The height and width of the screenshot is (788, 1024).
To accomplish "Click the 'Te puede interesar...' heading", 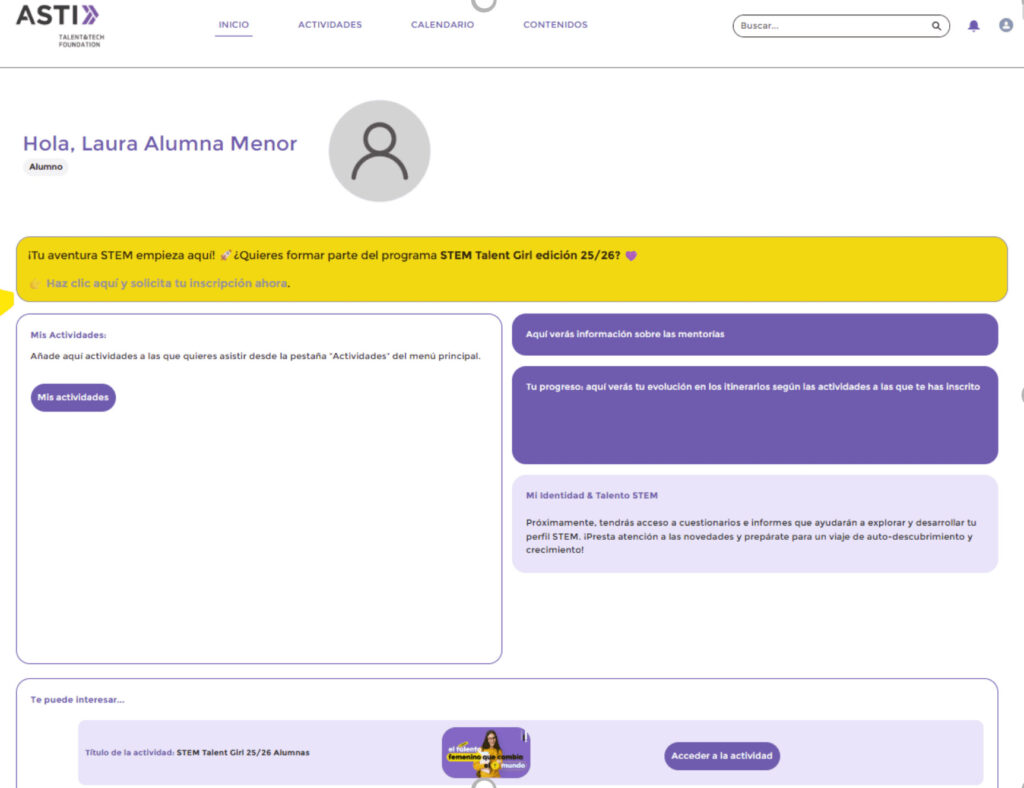I will 77,700.
